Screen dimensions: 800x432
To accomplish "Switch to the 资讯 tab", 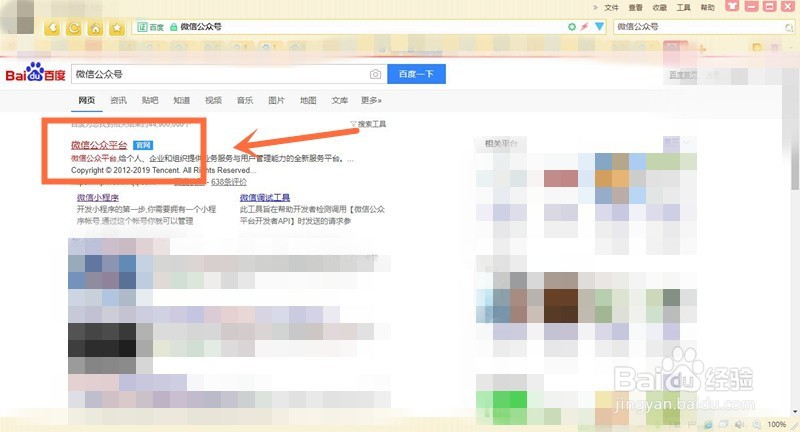I will (x=118, y=100).
